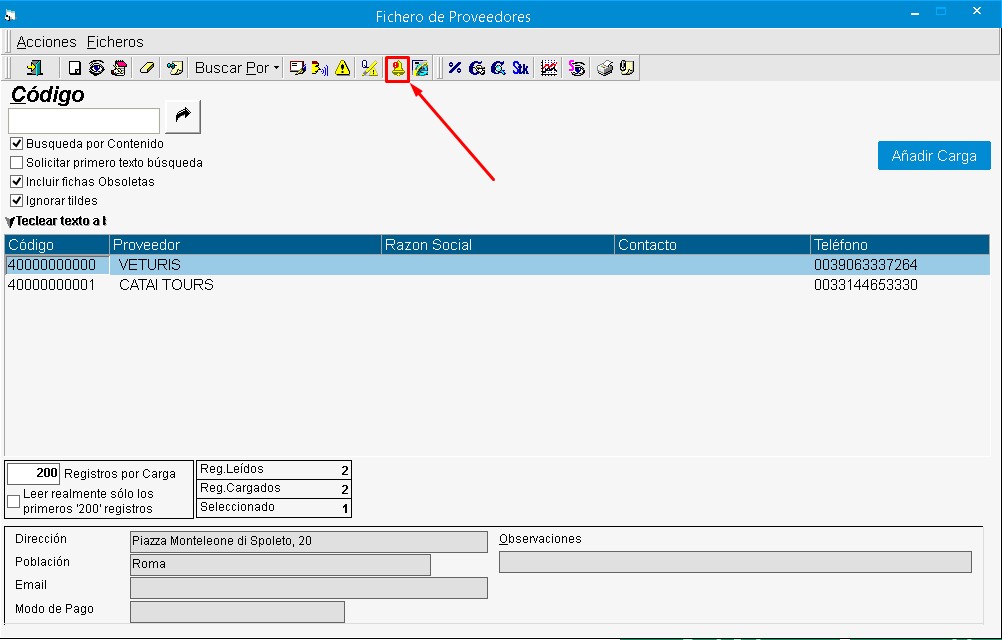This screenshot has width=1002, height=640.
Task: Open the Ficheros menu
Action: click(115, 42)
